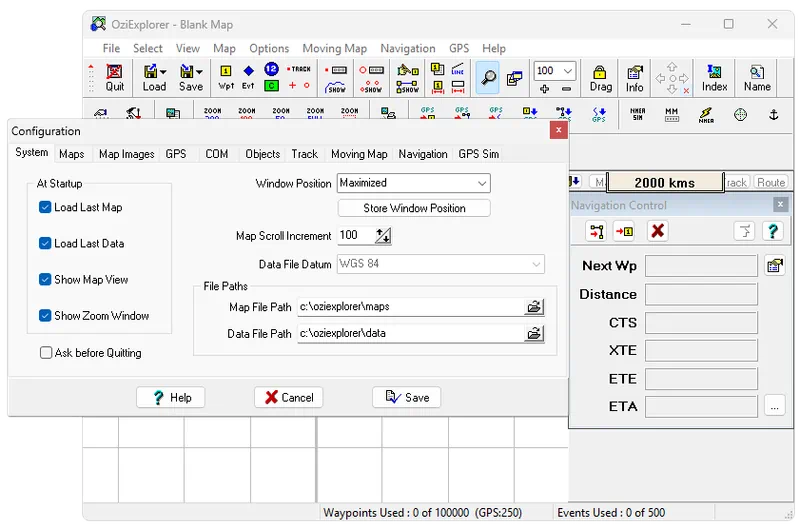This screenshot has height=530, width=800.
Task: Click the Map Scroll Increment field
Action: click(356, 236)
